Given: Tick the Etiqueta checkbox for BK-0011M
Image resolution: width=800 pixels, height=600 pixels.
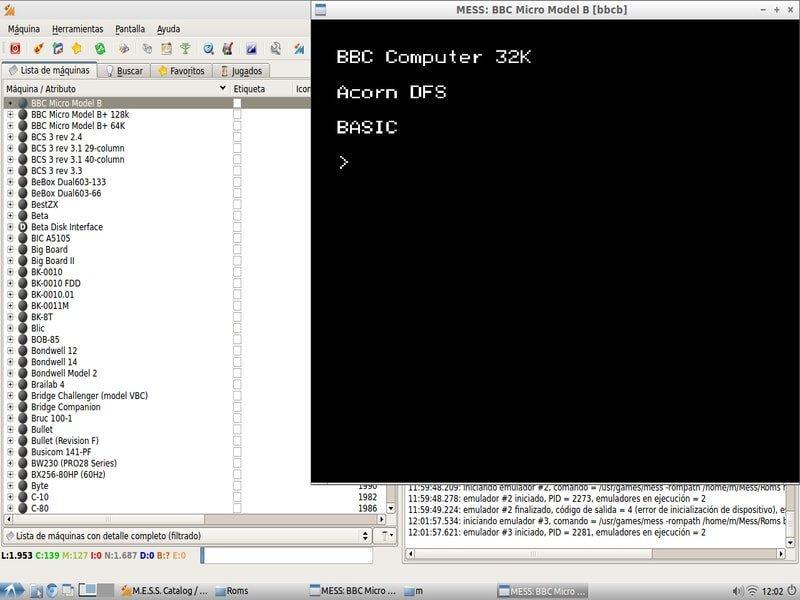Looking at the screenshot, I should [237, 306].
